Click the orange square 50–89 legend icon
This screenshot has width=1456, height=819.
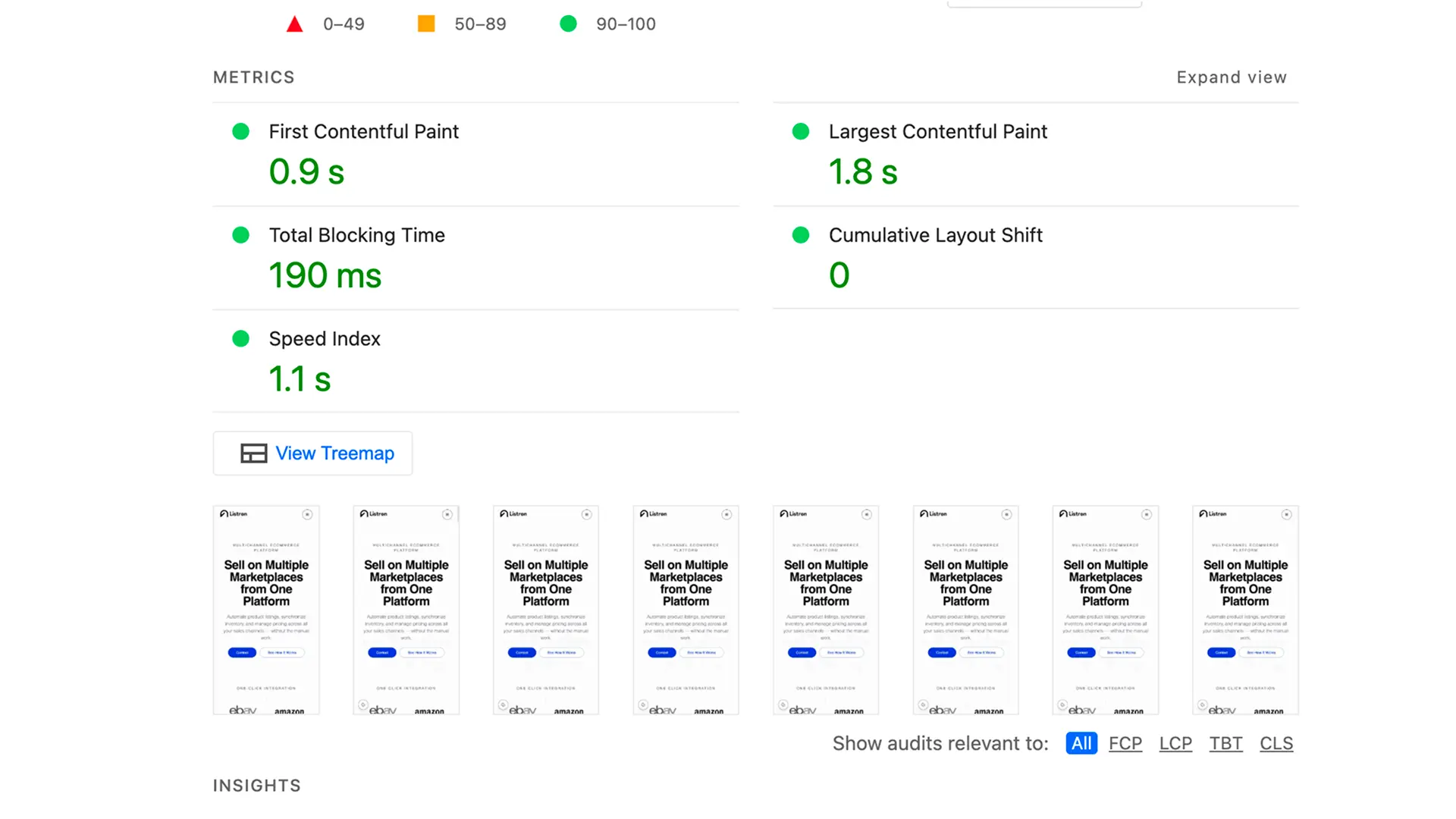point(425,24)
